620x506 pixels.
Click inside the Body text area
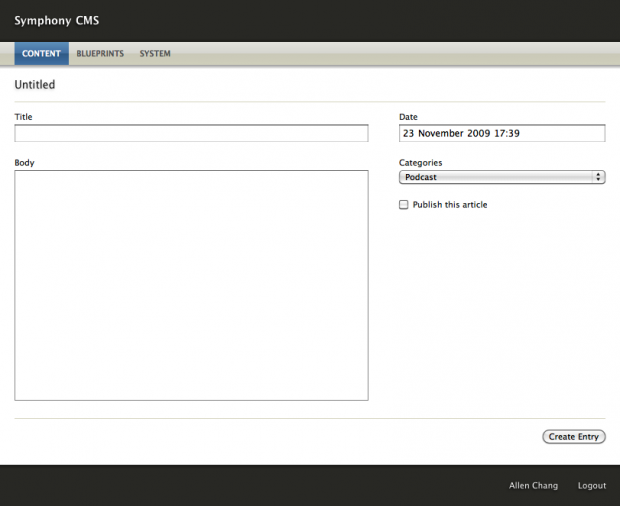(191, 285)
